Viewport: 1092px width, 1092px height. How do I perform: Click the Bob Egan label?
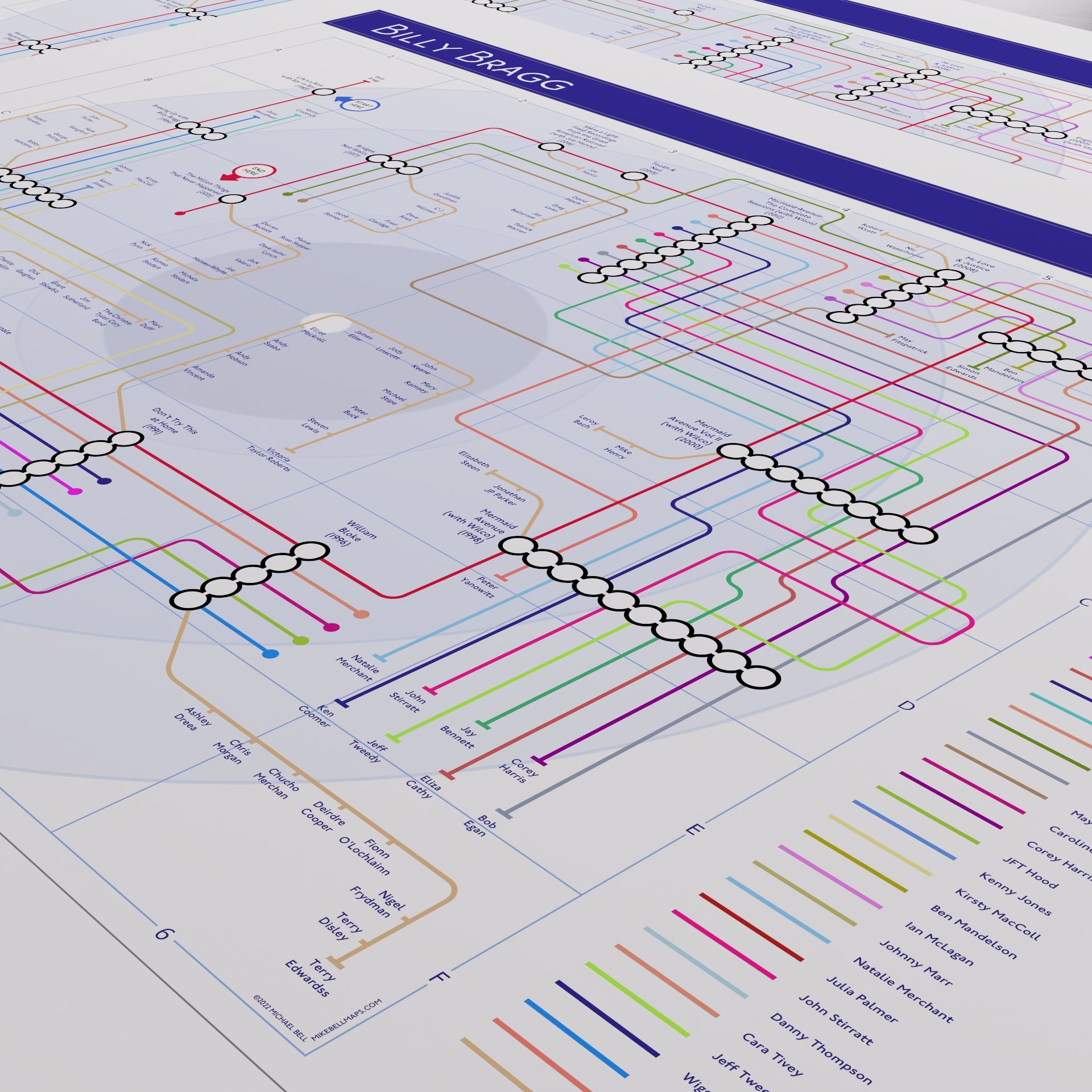click(x=480, y=825)
